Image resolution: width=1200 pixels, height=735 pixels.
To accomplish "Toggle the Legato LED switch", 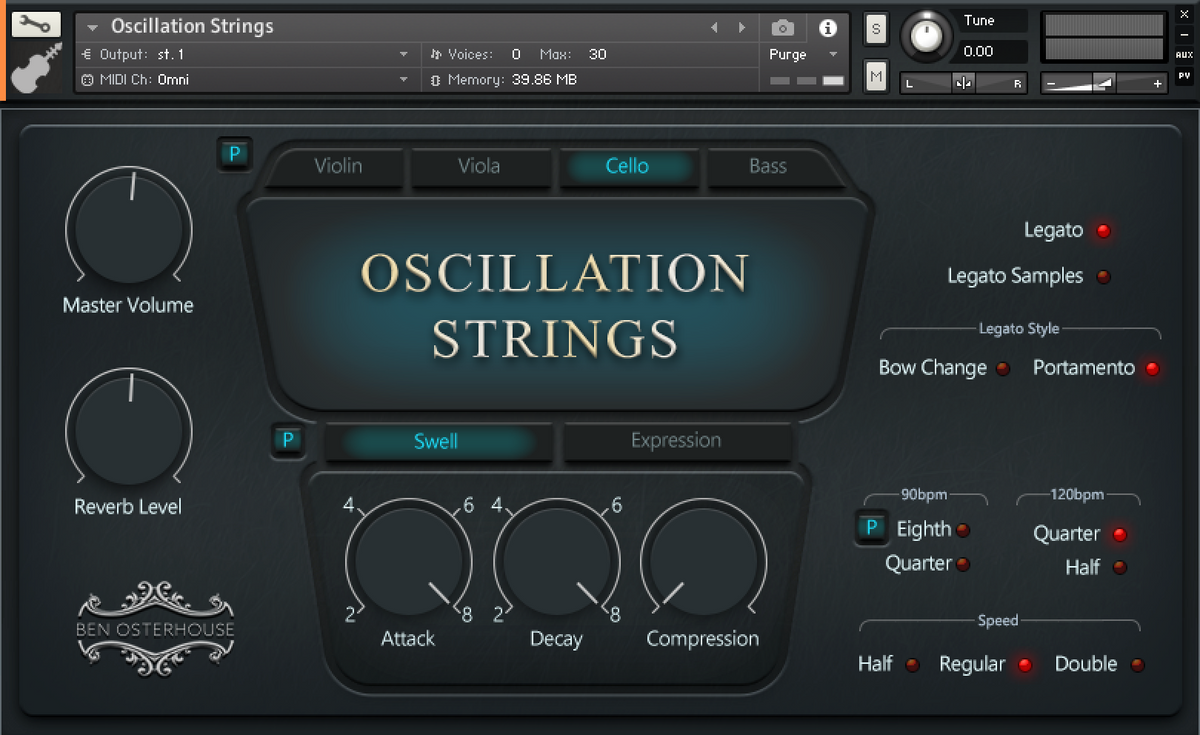I will (1103, 231).
